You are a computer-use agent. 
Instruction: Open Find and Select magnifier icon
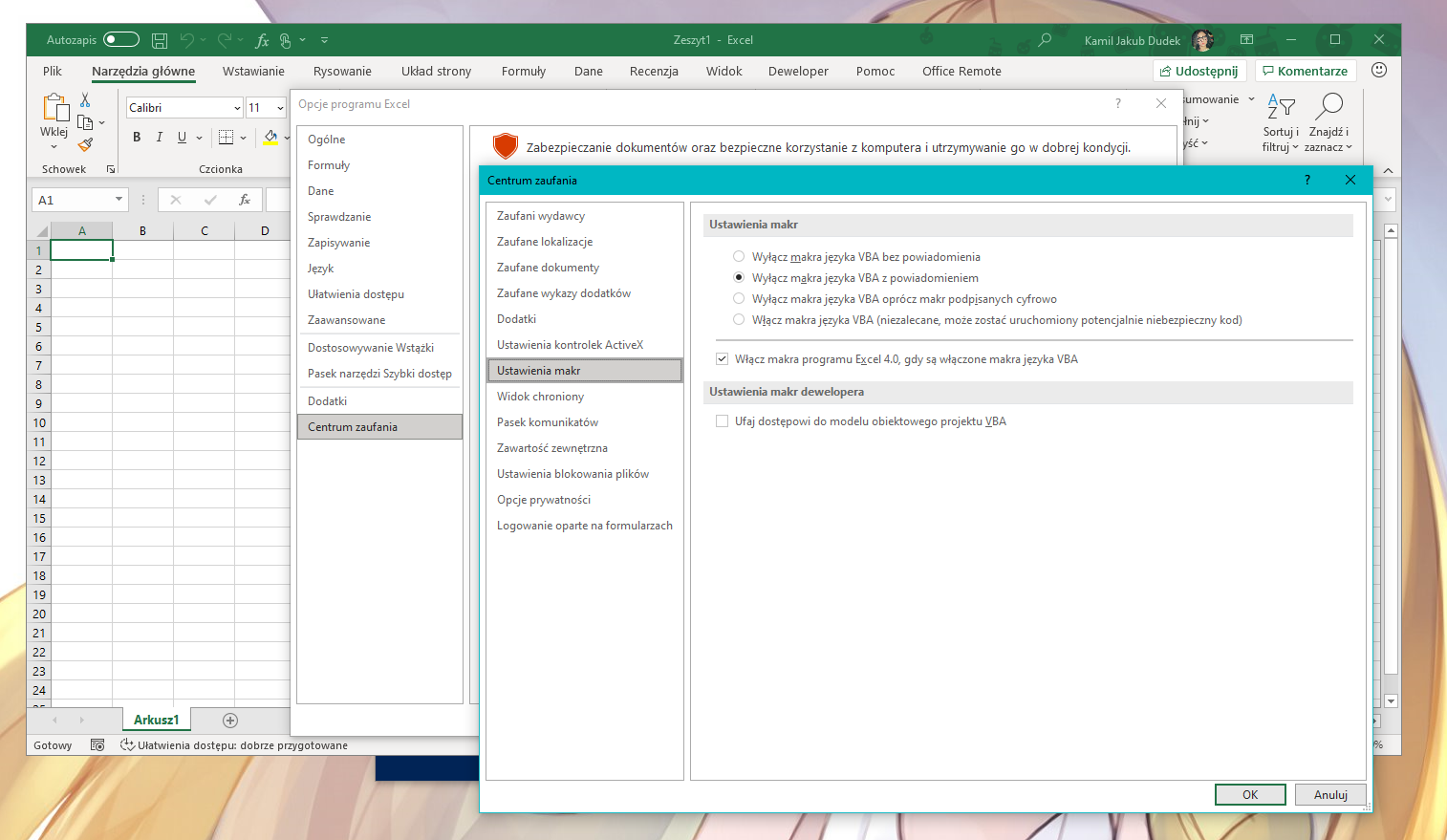click(x=1328, y=106)
